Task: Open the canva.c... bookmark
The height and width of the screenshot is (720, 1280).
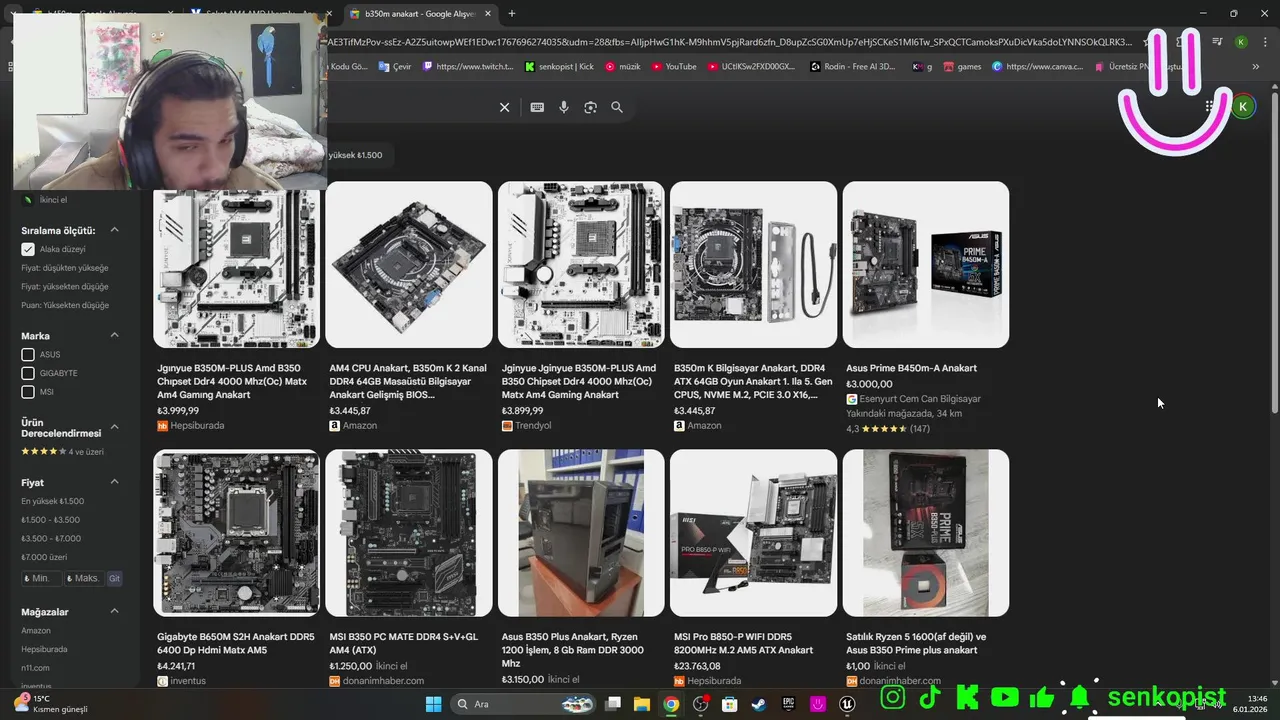Action: (x=1037, y=67)
